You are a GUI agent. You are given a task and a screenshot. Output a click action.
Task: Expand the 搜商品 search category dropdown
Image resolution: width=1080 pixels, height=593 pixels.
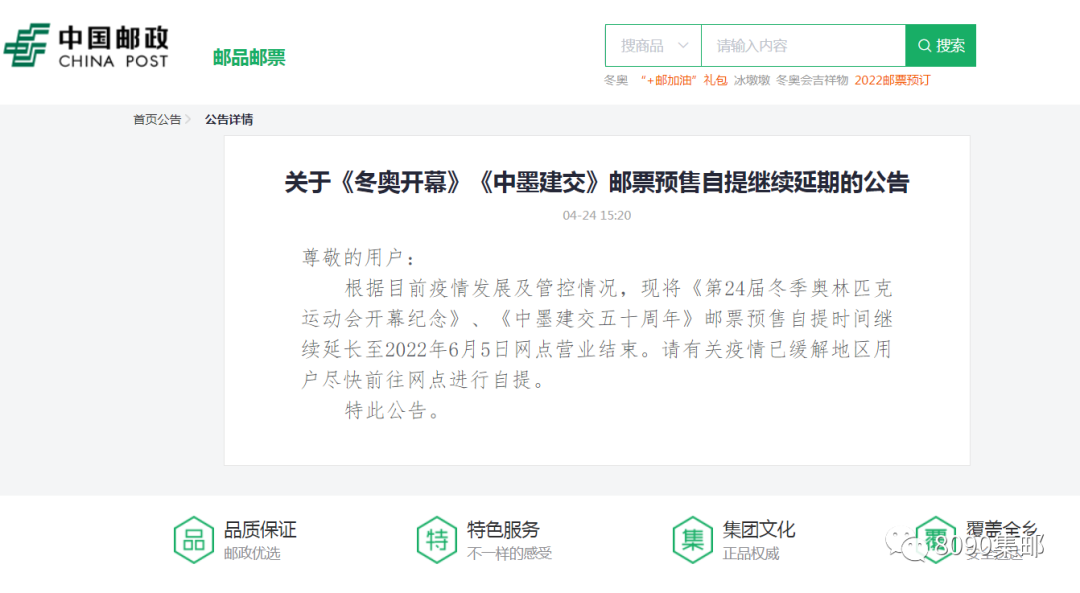[x=654, y=45]
